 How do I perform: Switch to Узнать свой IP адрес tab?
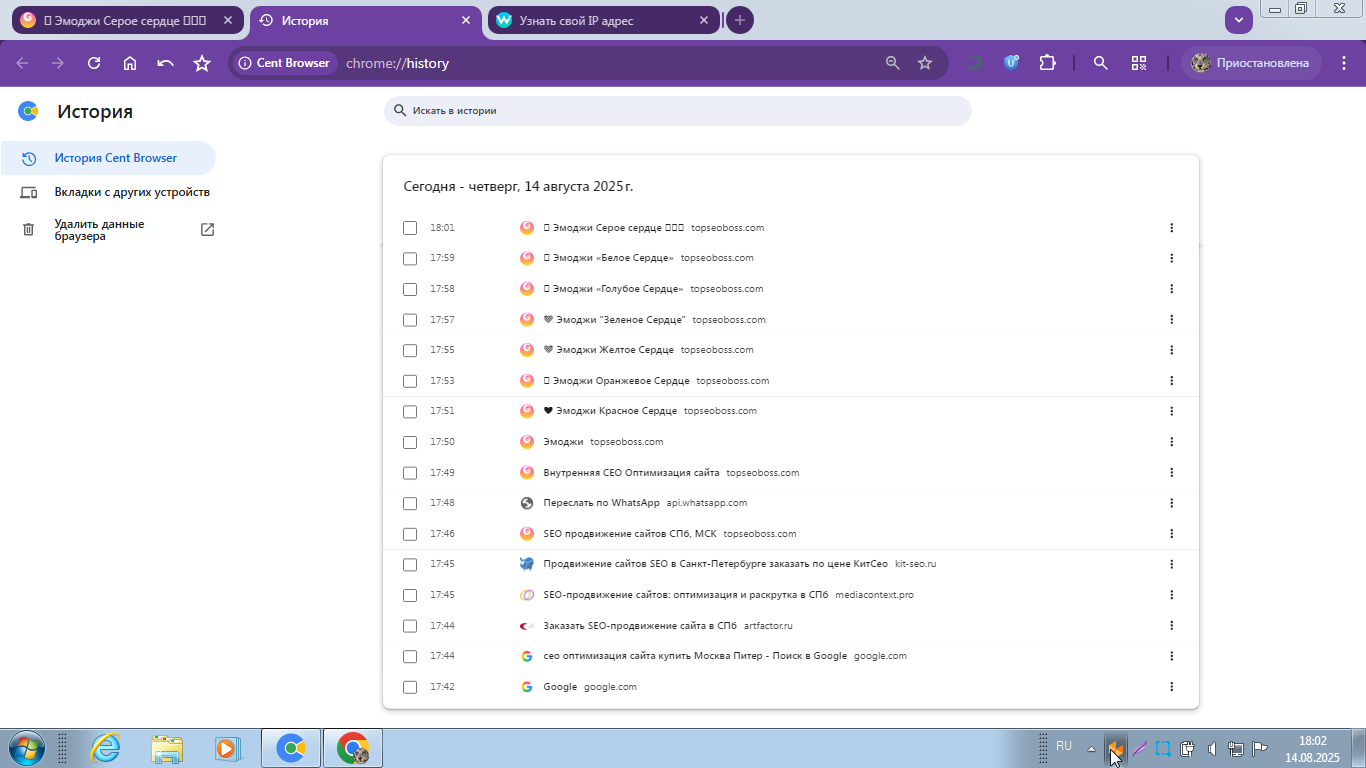click(603, 20)
